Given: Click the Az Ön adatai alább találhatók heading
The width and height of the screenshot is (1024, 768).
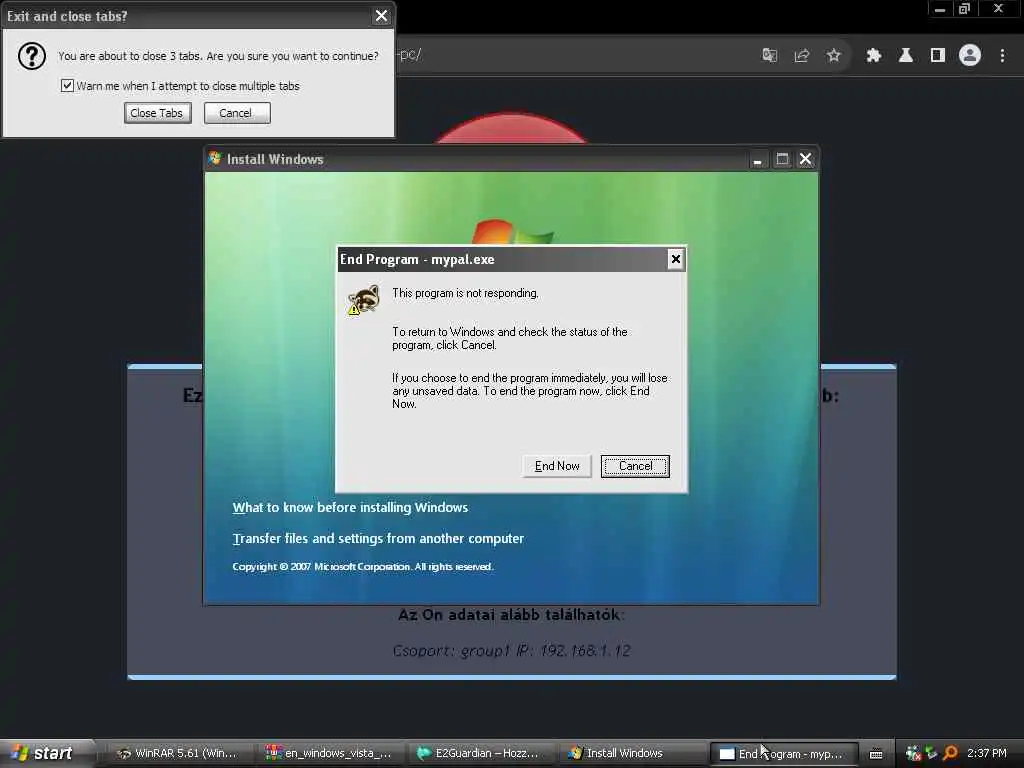Looking at the screenshot, I should click(x=511, y=615).
